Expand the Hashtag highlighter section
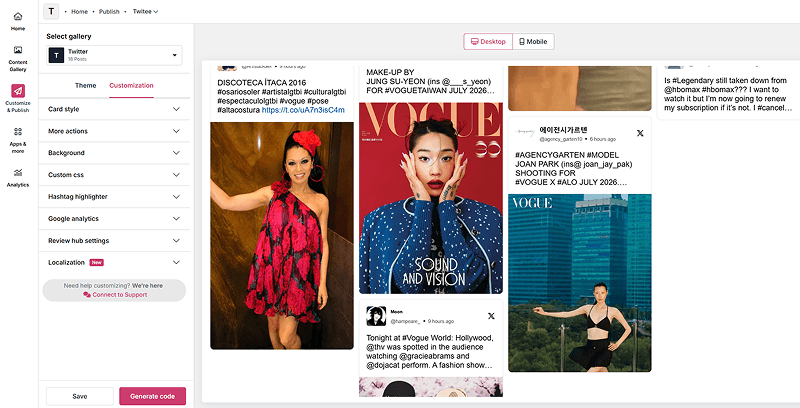 [x=114, y=197]
